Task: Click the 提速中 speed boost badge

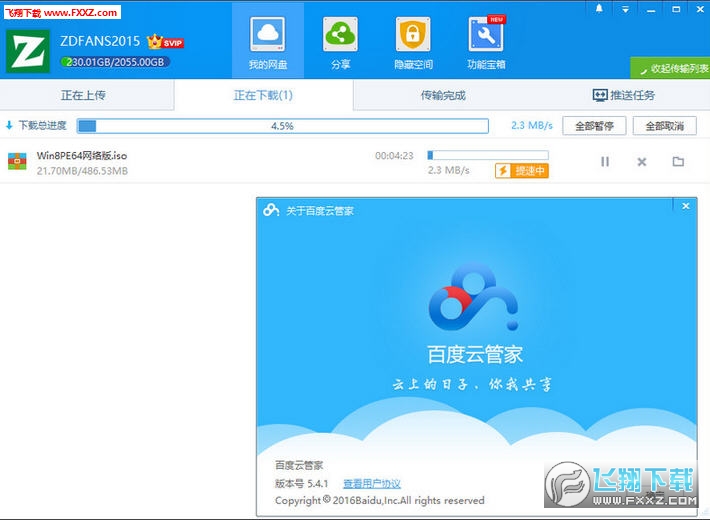Action: 522,171
